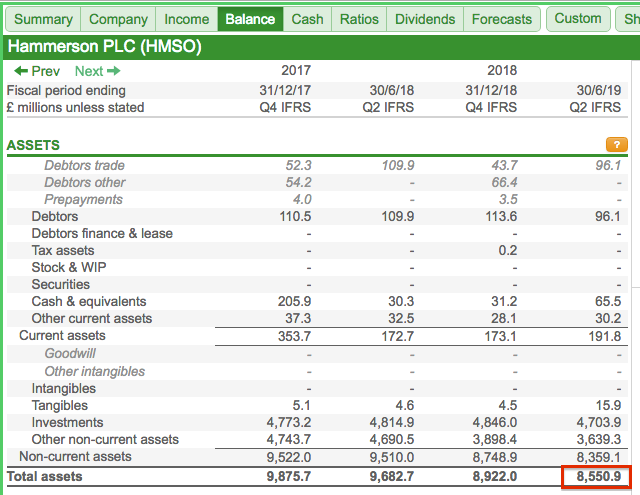Click the 'Other non-current assets' label

[x=105, y=440]
